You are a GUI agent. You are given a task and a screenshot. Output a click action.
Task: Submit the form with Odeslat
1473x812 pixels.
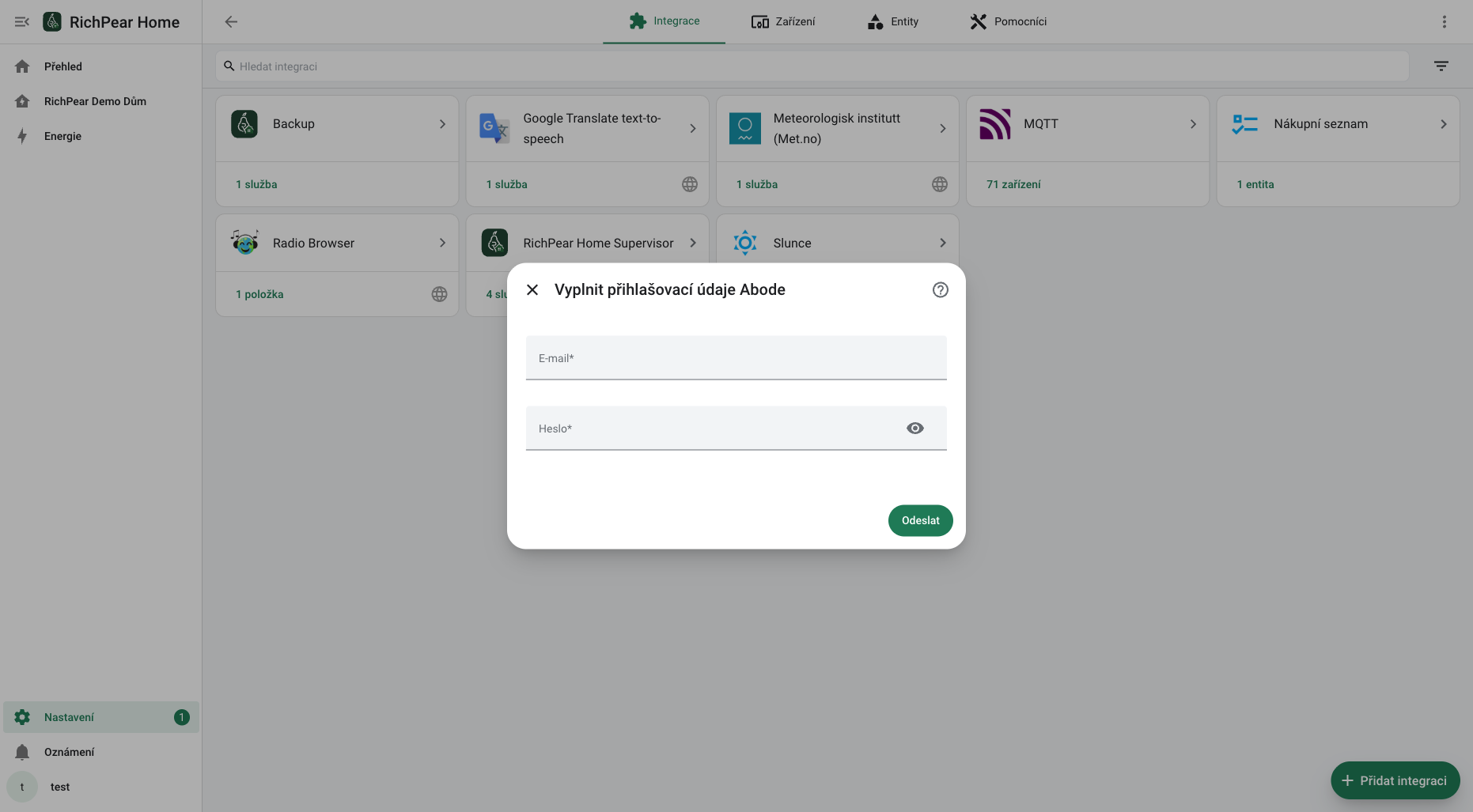point(921,520)
